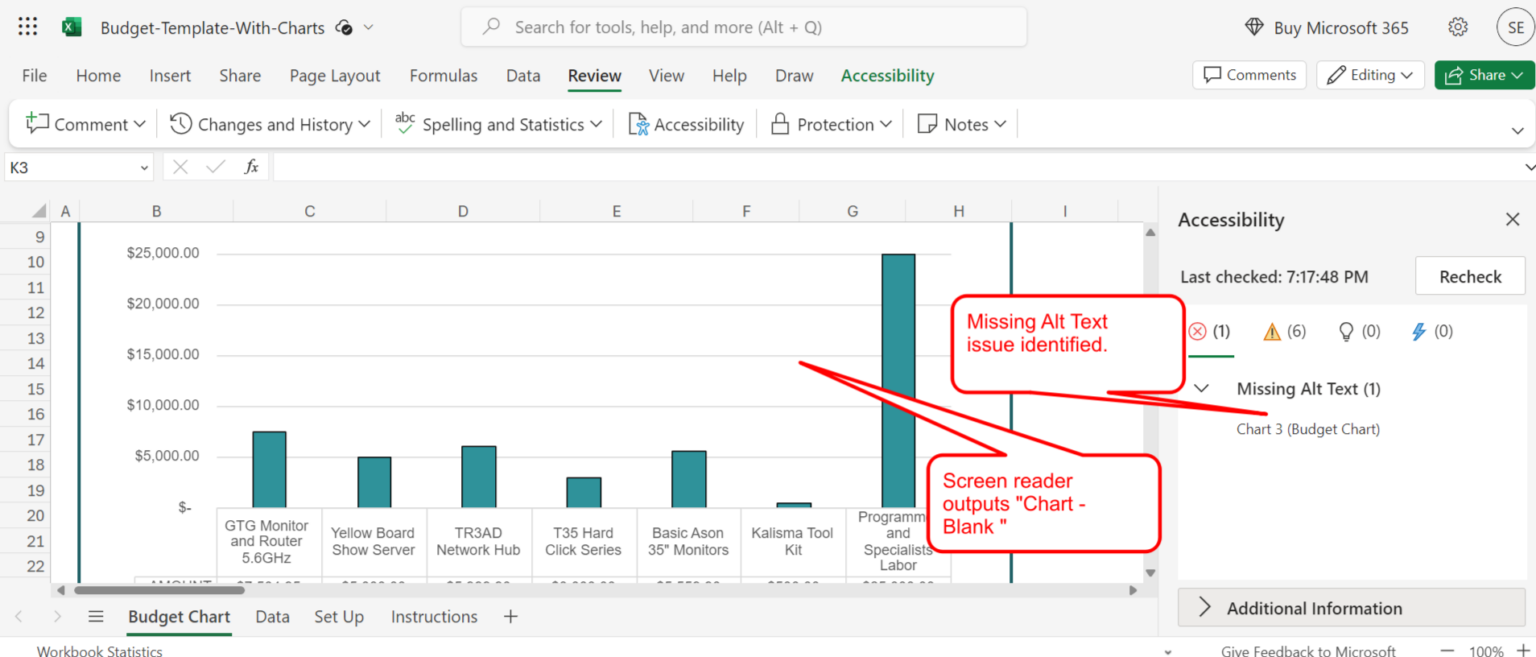Switch to the Data sheet tab
This screenshot has width=1536, height=657.
272,617
